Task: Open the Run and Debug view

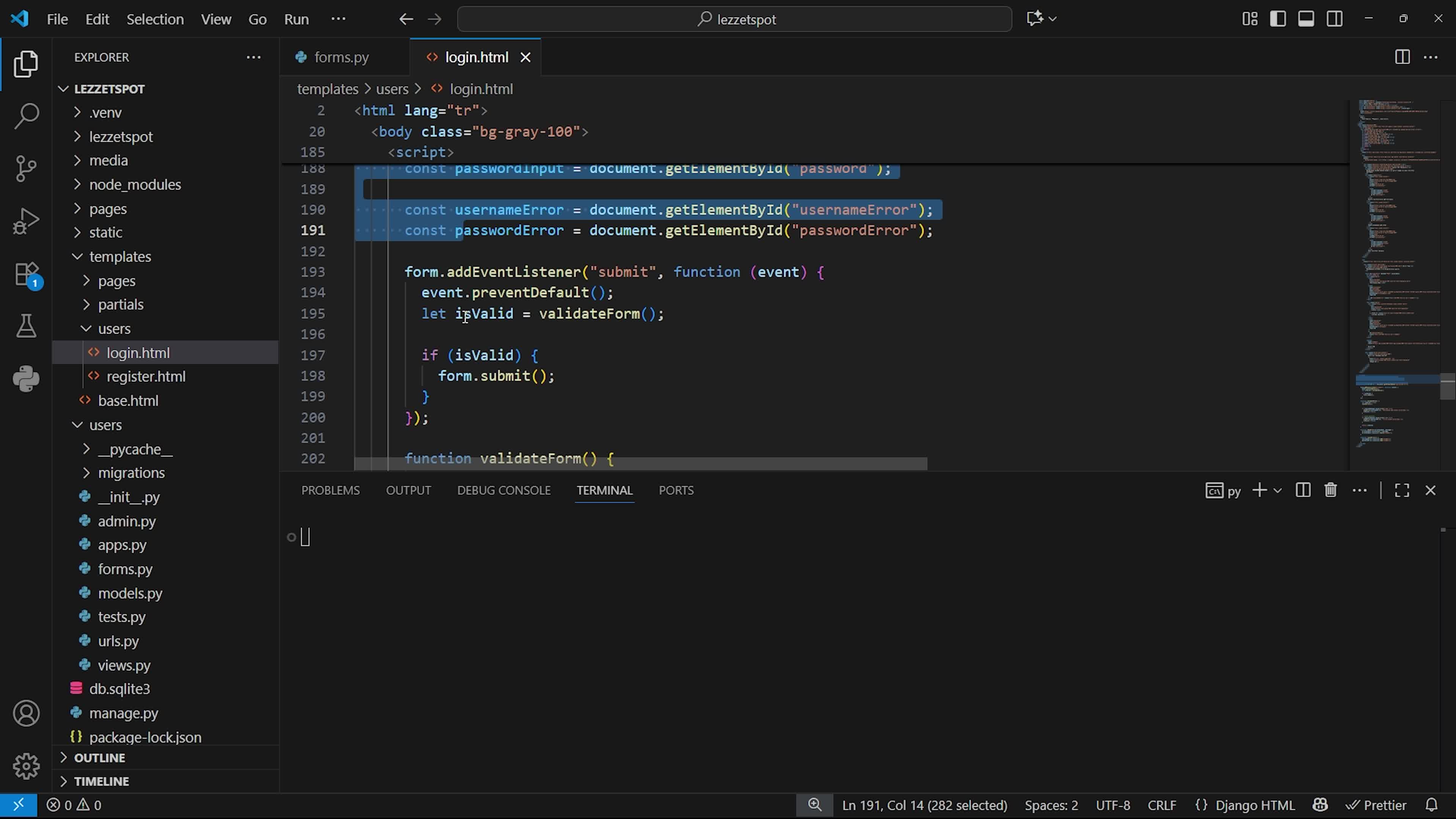Action: pyautogui.click(x=26, y=221)
